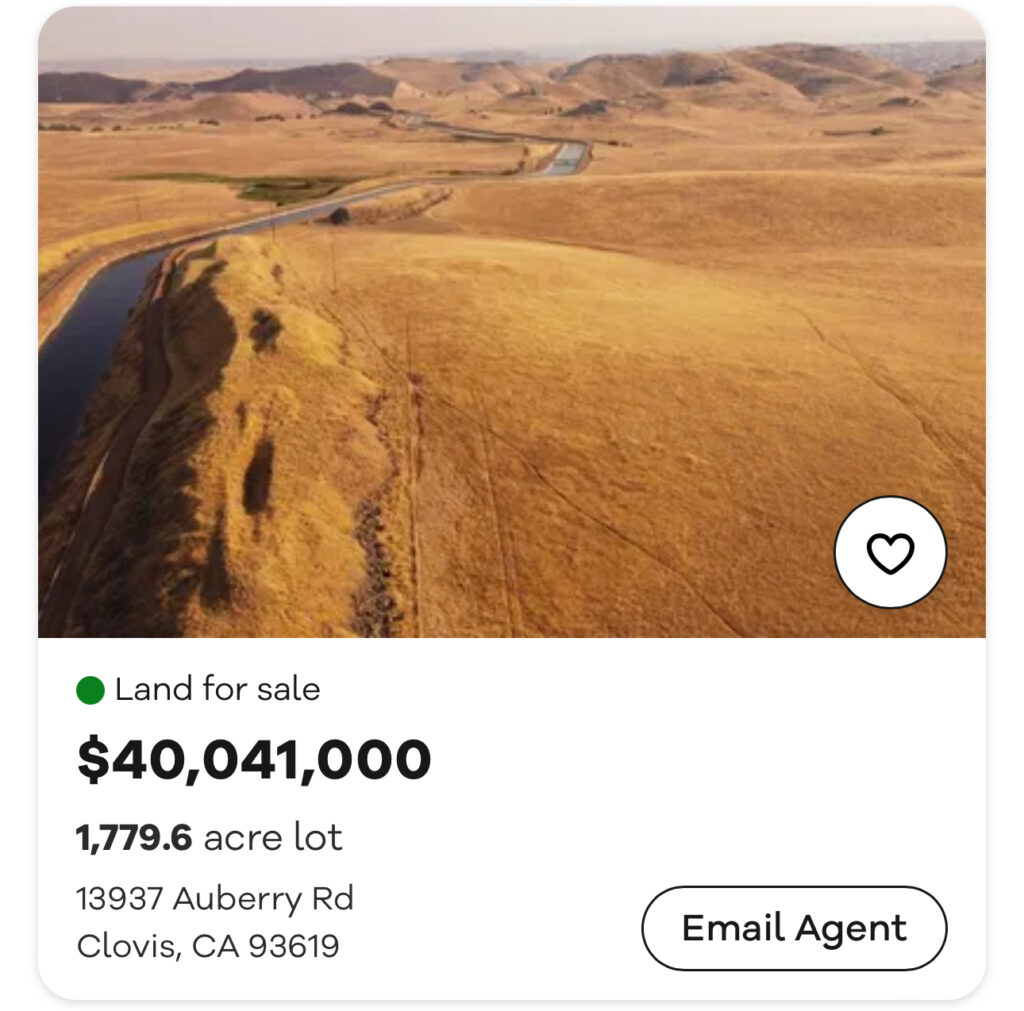Click the "acre lot" text
This screenshot has height=1011, width=1024.
(273, 837)
